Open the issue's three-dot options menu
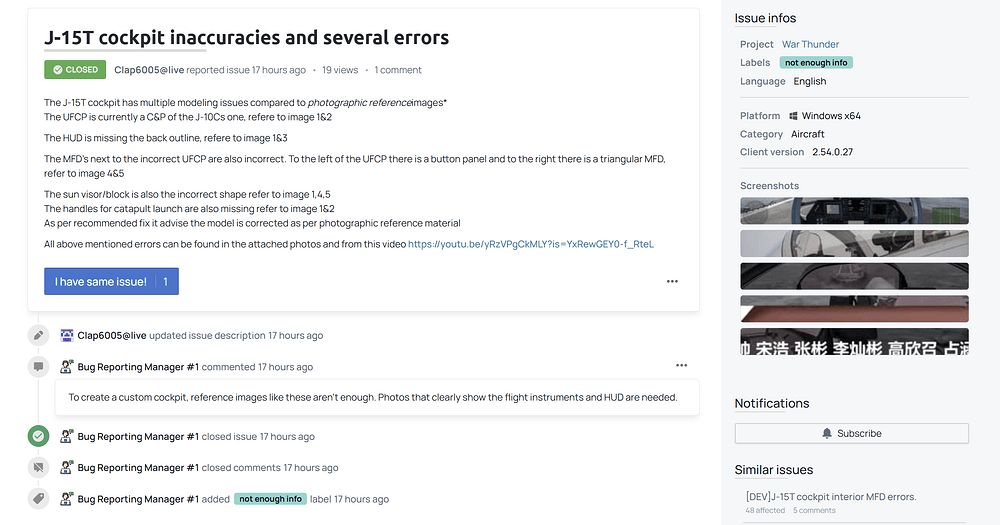The width and height of the screenshot is (1000, 525). tap(672, 281)
